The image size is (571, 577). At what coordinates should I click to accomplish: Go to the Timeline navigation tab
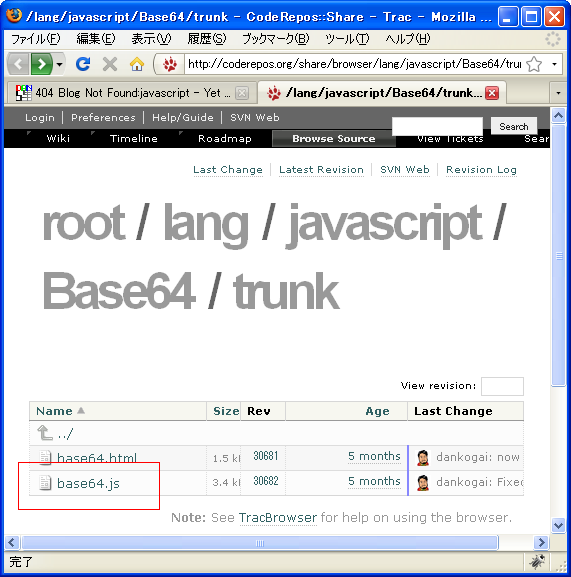pyautogui.click(x=134, y=138)
